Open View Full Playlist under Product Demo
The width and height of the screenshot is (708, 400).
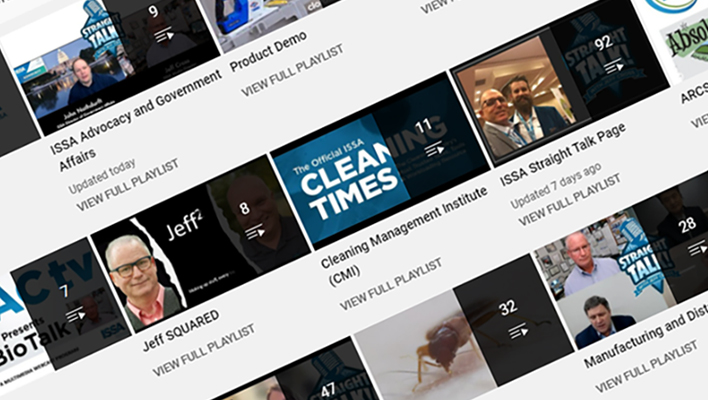coord(292,70)
